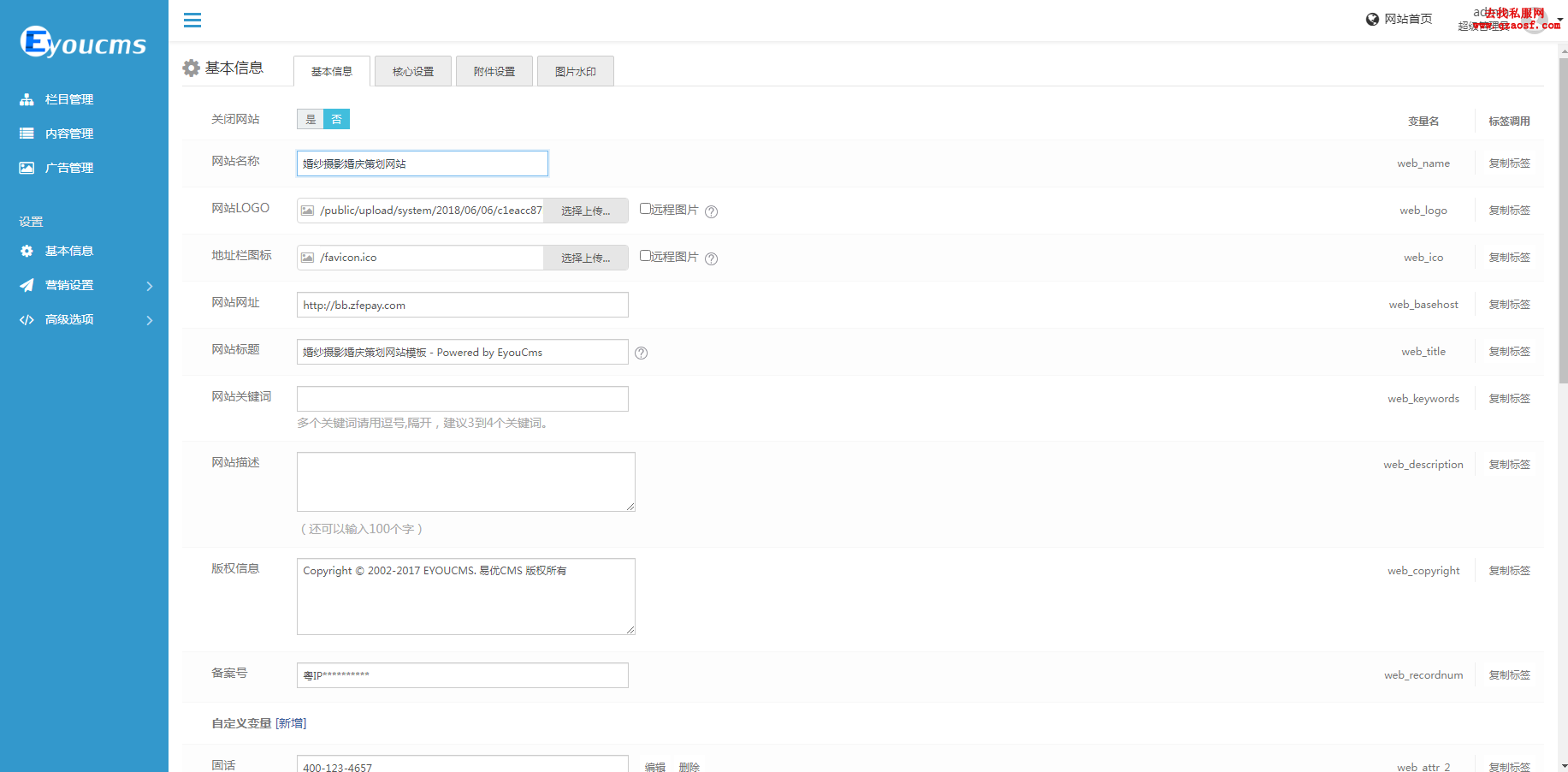Open the admin user dropdown arrow

[1559, 19]
